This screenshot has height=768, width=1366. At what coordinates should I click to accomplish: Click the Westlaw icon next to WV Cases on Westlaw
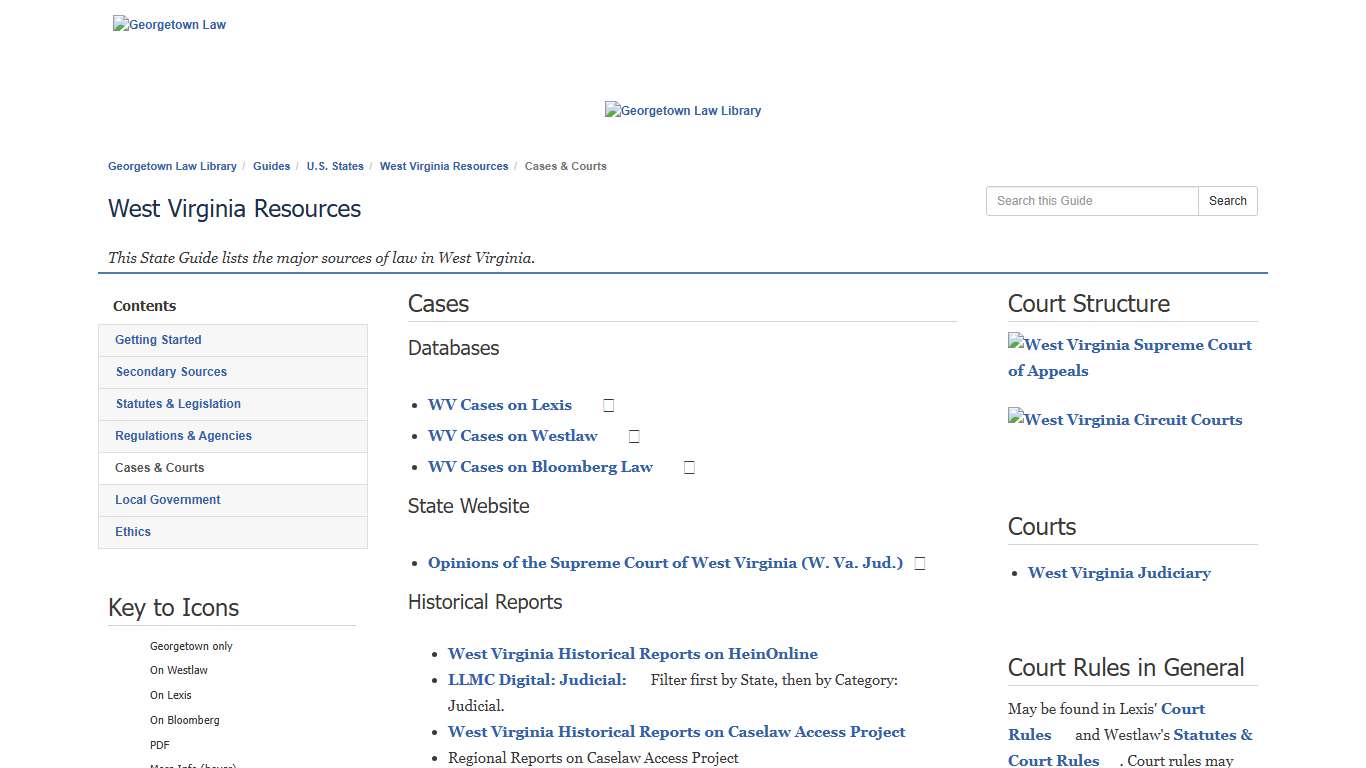pyautogui.click(x=633, y=436)
